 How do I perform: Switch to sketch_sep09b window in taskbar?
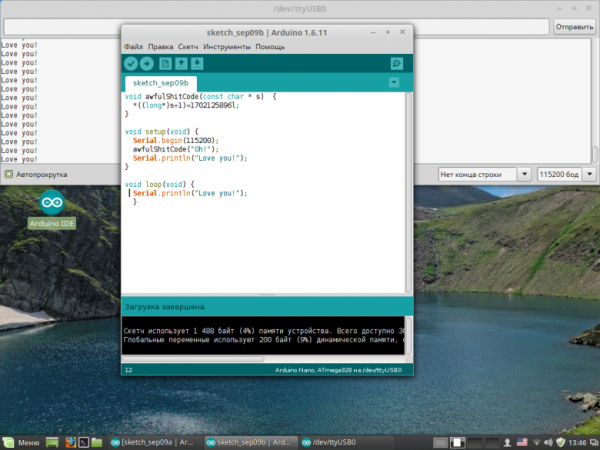point(250,443)
